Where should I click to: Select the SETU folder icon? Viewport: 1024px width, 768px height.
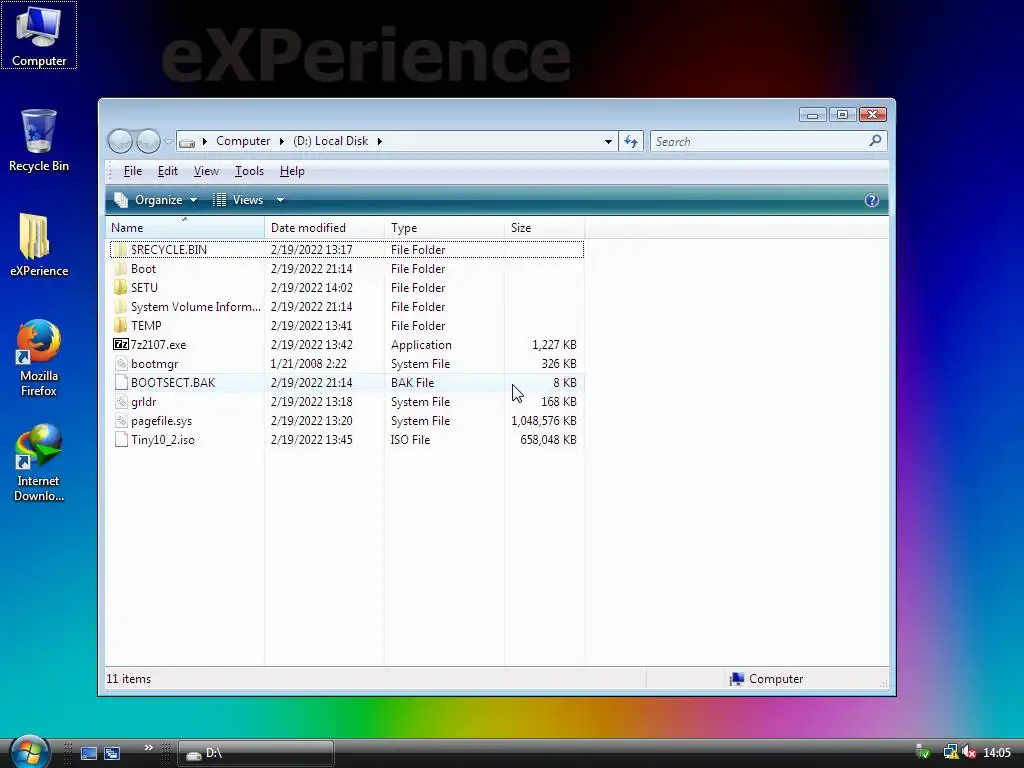pos(121,287)
